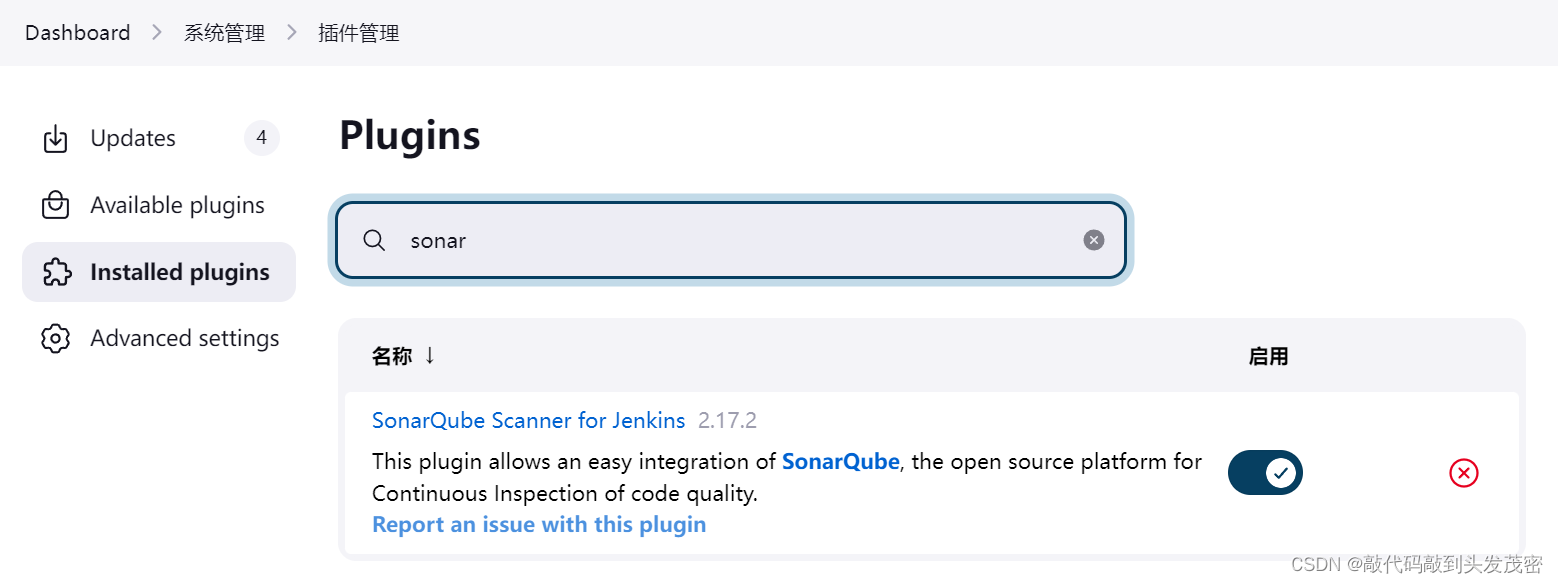Go to Dashboard breadcrumb

coord(77,33)
